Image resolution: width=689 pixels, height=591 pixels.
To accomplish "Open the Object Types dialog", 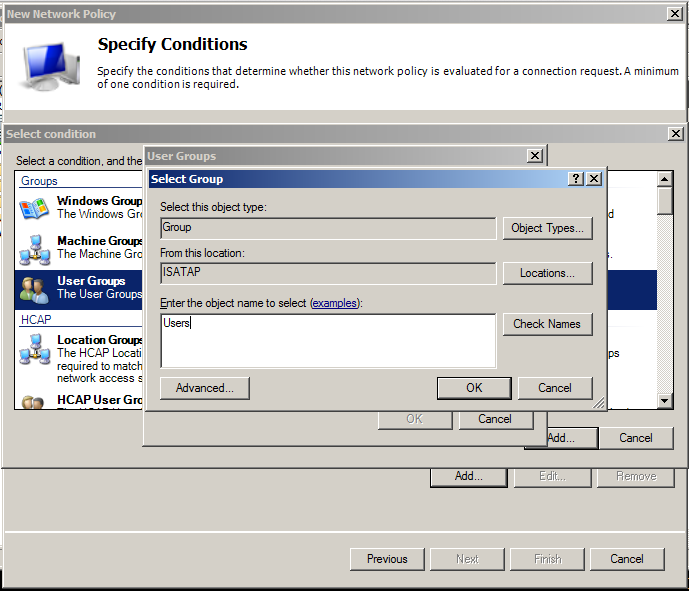I will click(x=547, y=228).
